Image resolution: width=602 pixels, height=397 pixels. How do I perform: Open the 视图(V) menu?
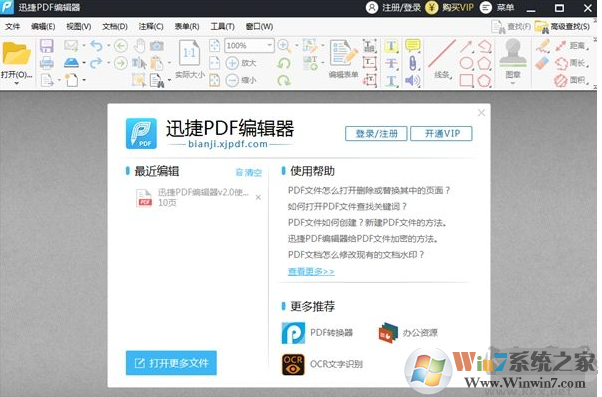pos(79,26)
